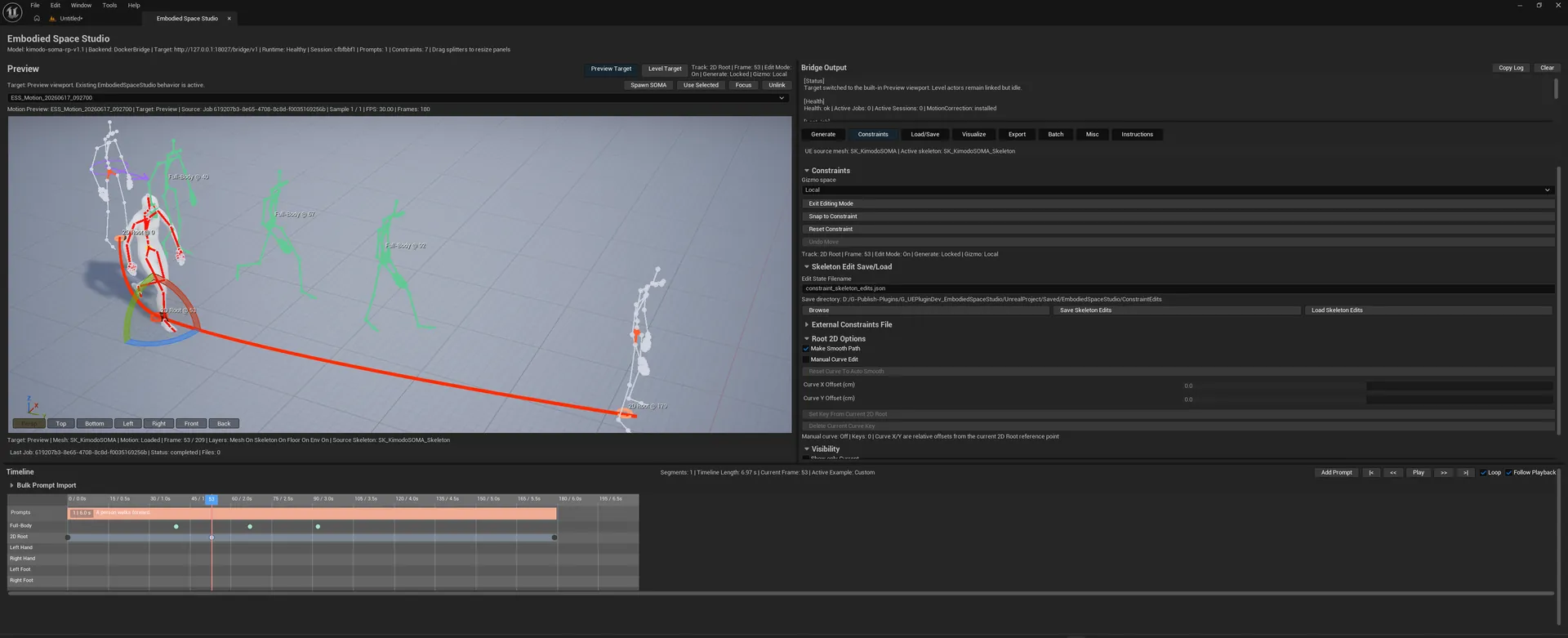
Task: Clear the Bridge Output log
Action: click(x=1547, y=68)
